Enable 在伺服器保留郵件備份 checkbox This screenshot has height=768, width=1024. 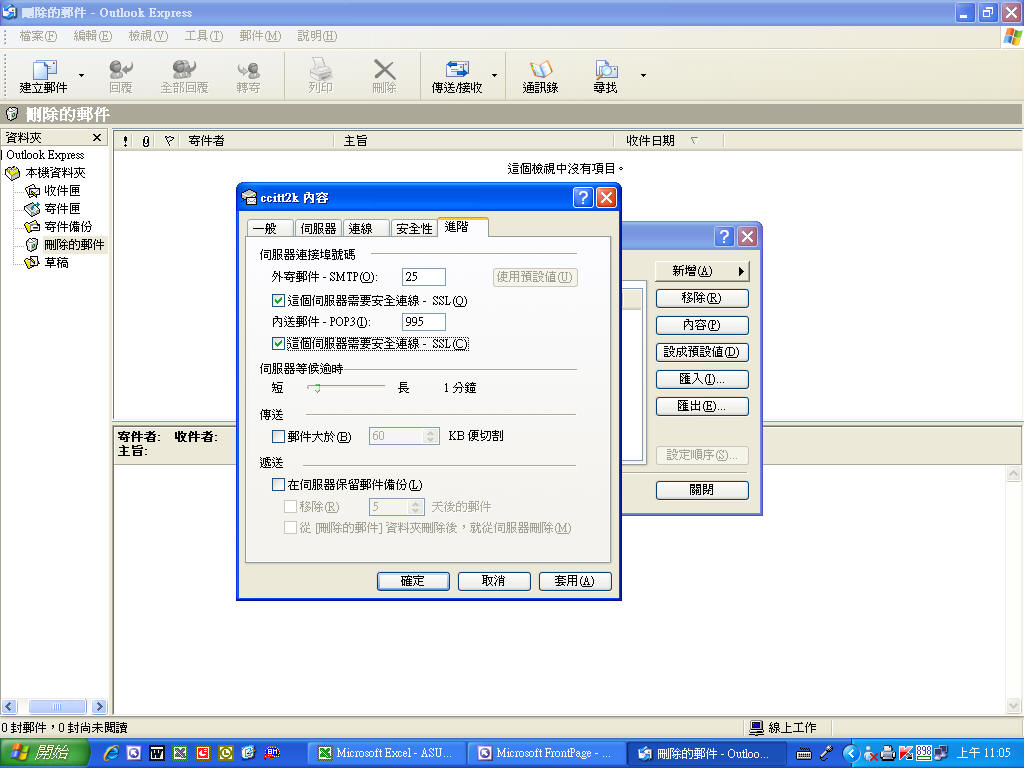point(278,485)
